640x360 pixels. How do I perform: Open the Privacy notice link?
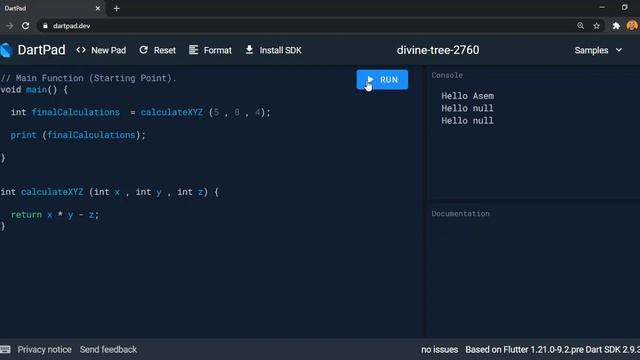(44, 349)
